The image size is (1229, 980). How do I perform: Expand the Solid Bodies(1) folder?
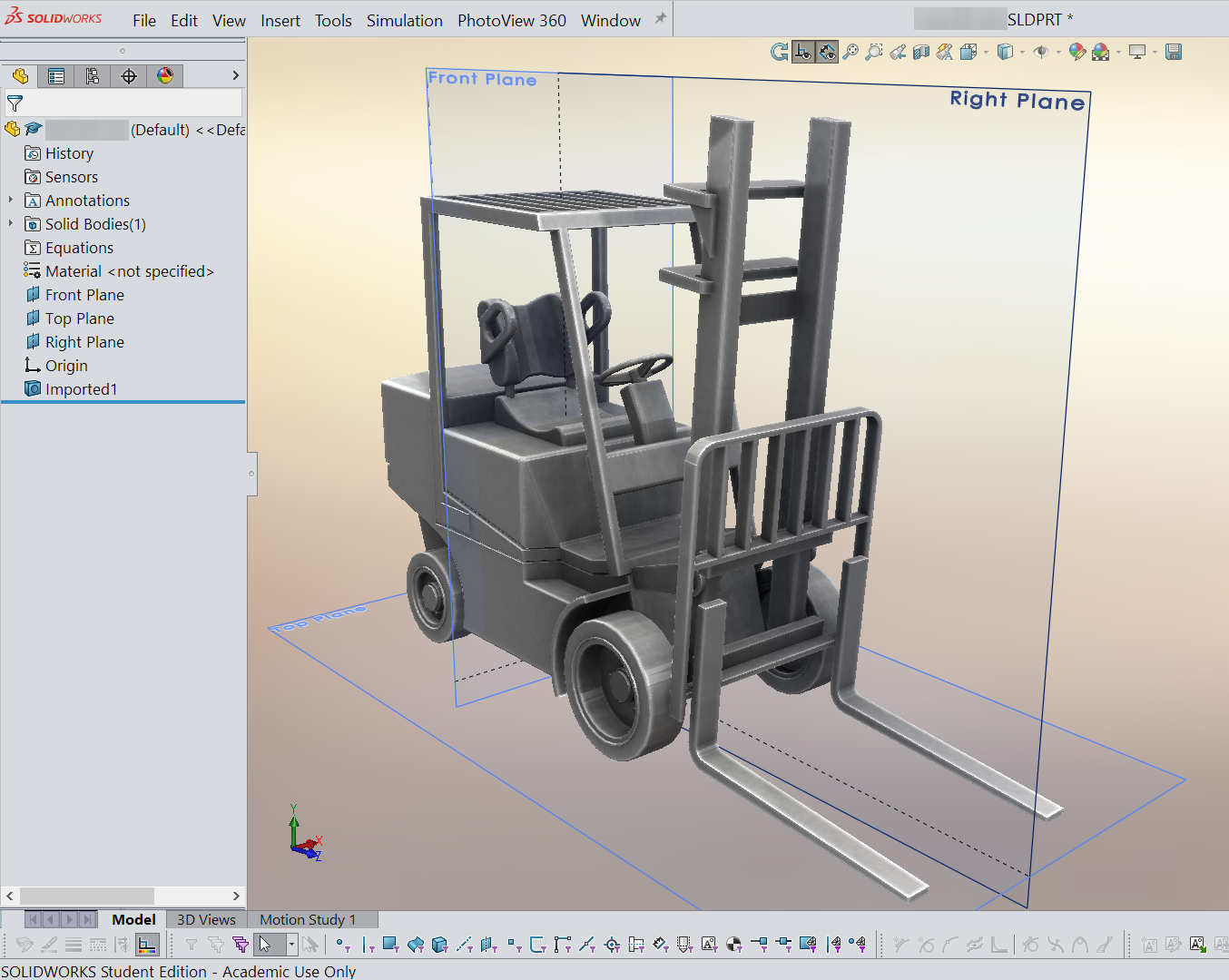[11, 223]
